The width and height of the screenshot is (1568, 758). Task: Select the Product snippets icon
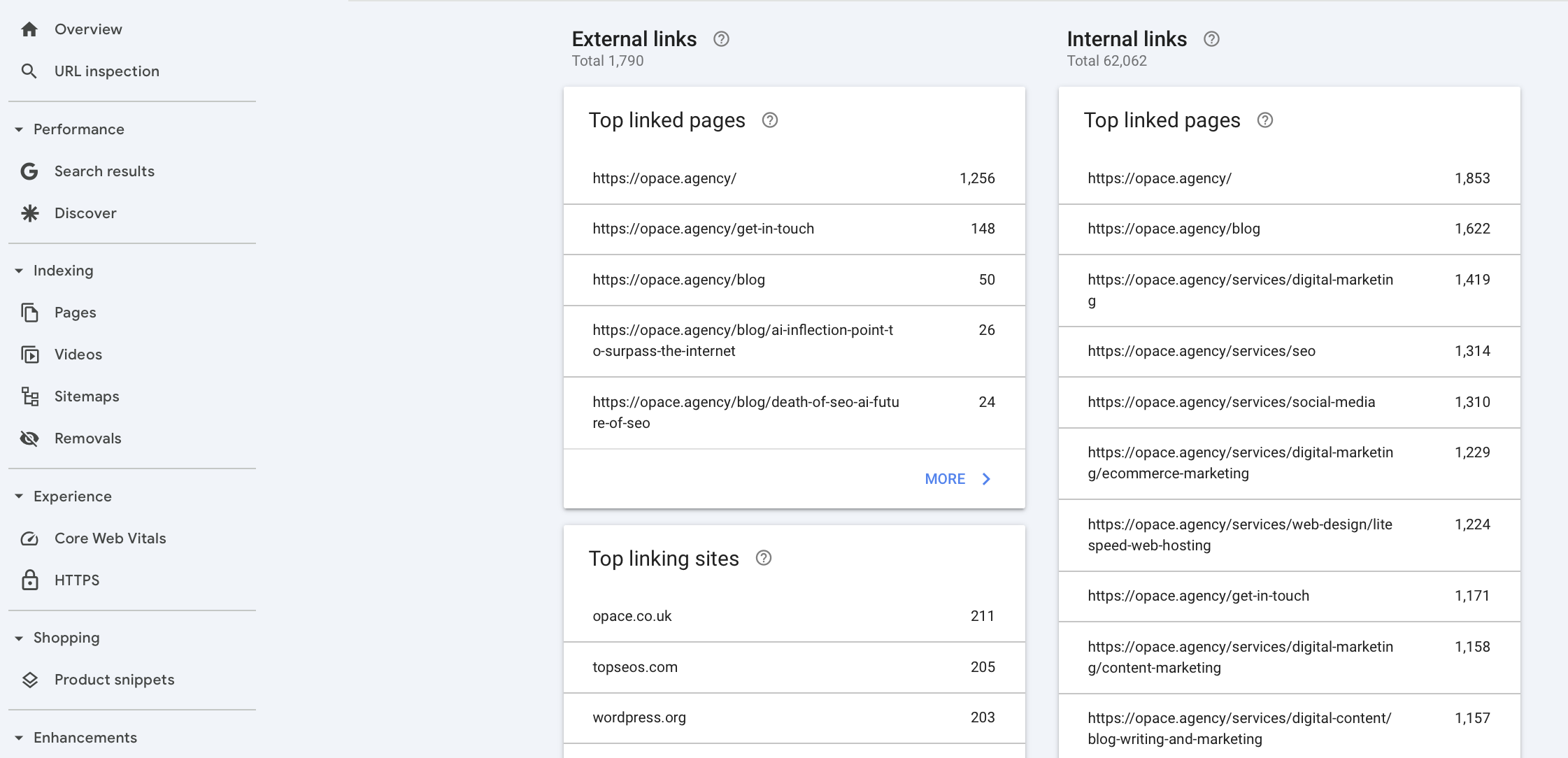(x=29, y=679)
